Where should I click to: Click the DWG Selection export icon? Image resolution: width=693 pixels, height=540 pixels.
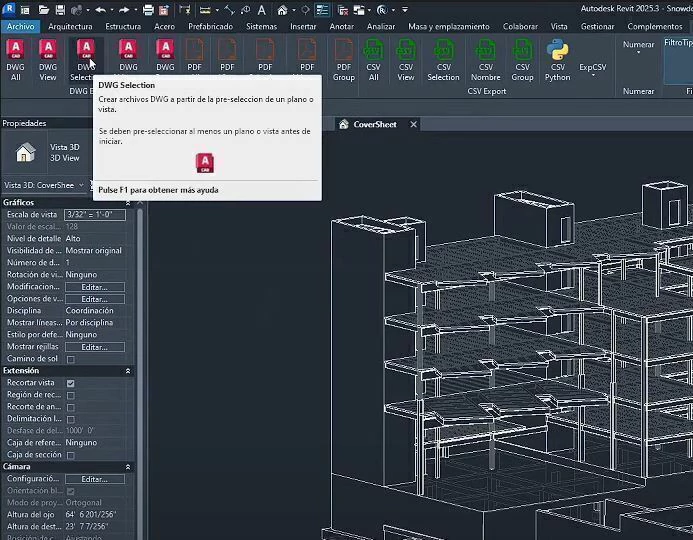coord(86,49)
